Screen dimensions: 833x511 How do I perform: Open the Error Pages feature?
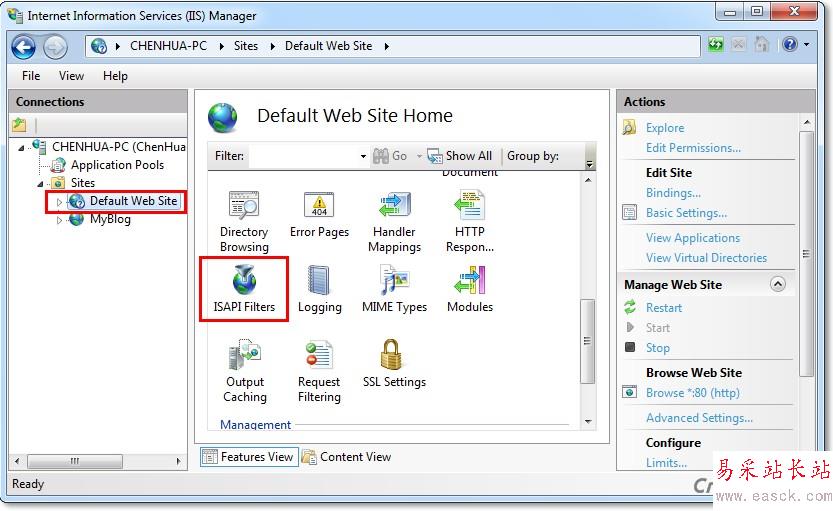319,215
